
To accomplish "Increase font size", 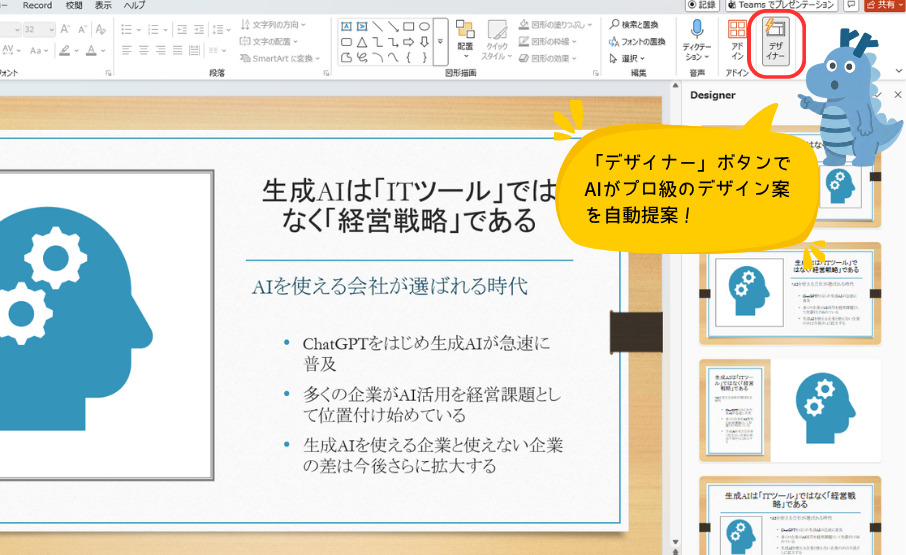I will coord(65,29).
